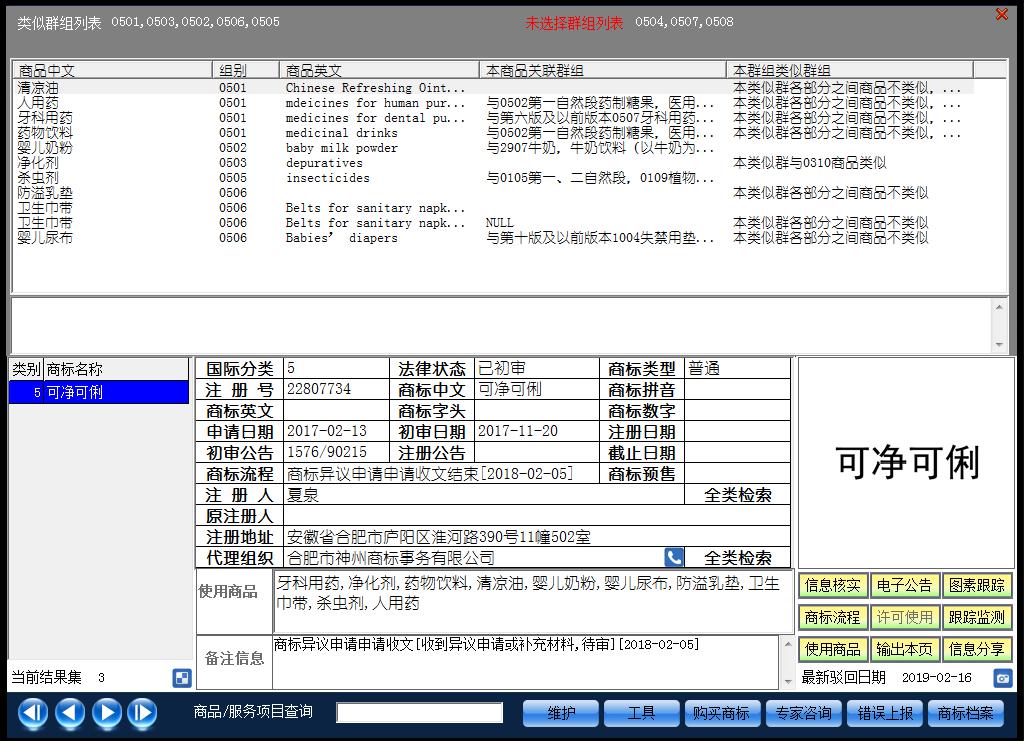Open the 商标档案 archive
1024x741 pixels.
coord(966,713)
